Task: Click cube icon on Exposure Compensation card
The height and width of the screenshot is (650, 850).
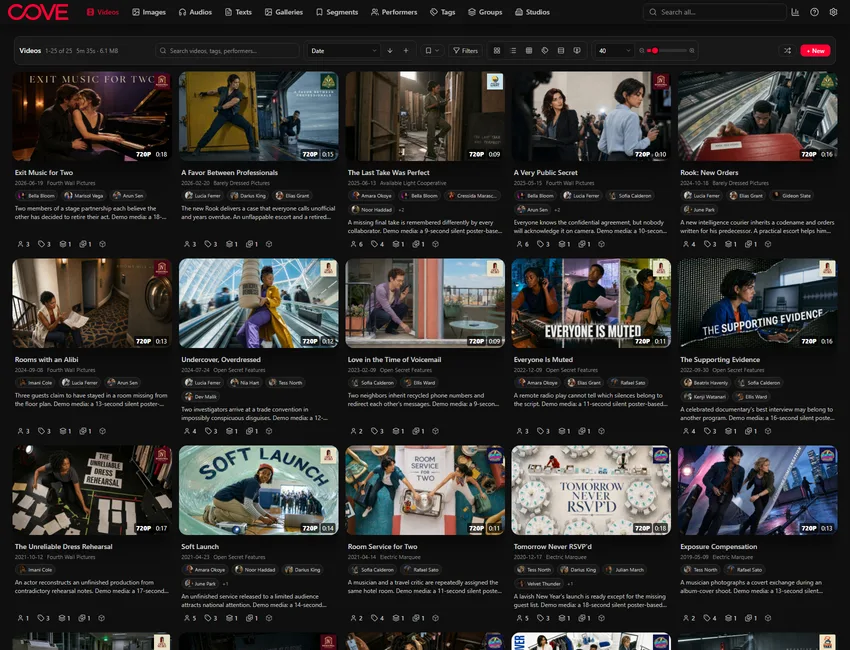Action: coord(768,618)
